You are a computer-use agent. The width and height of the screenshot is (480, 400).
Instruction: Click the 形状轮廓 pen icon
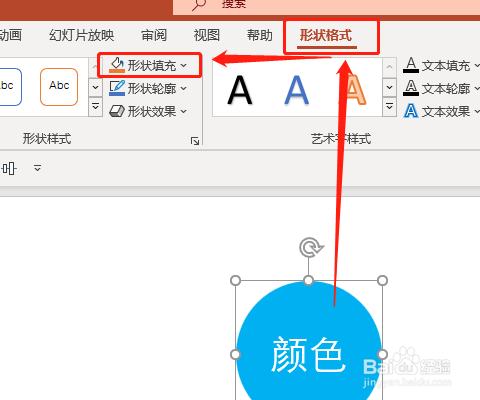click(x=117, y=88)
